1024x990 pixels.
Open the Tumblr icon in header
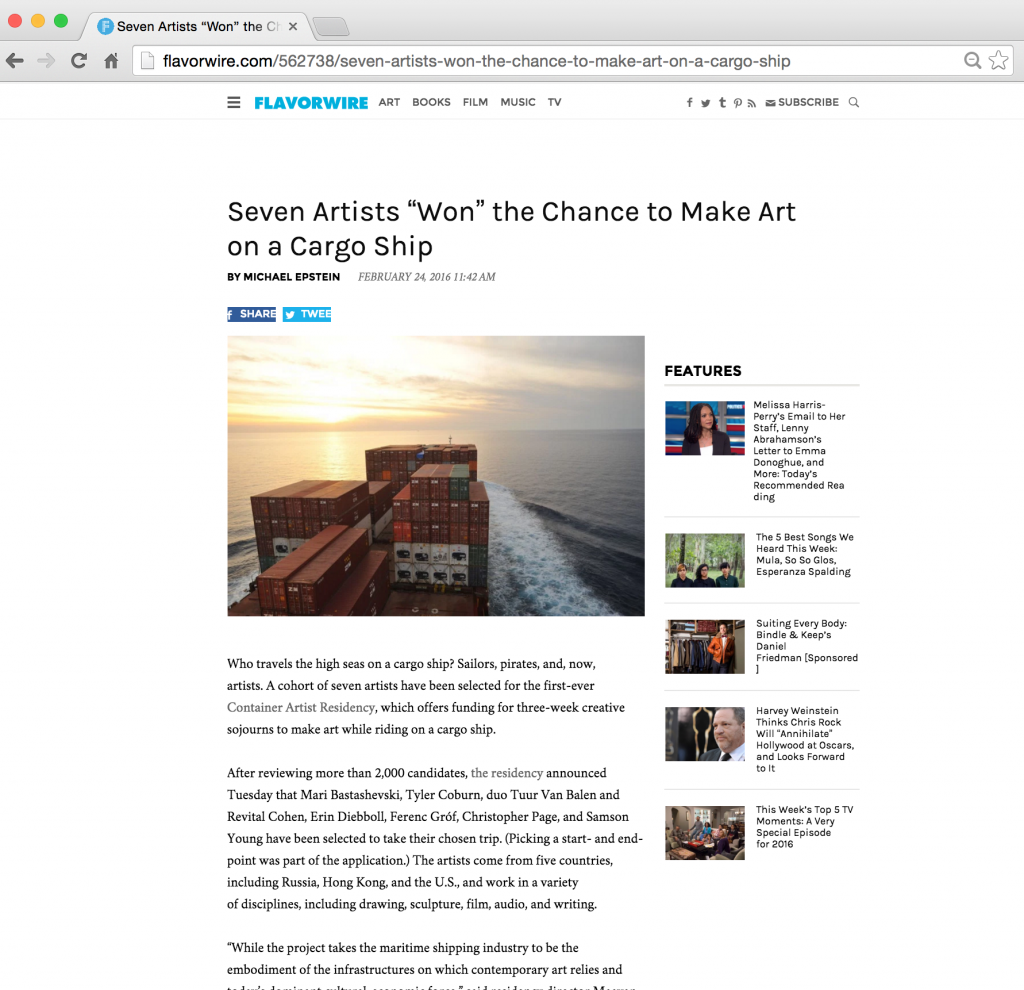[722, 103]
